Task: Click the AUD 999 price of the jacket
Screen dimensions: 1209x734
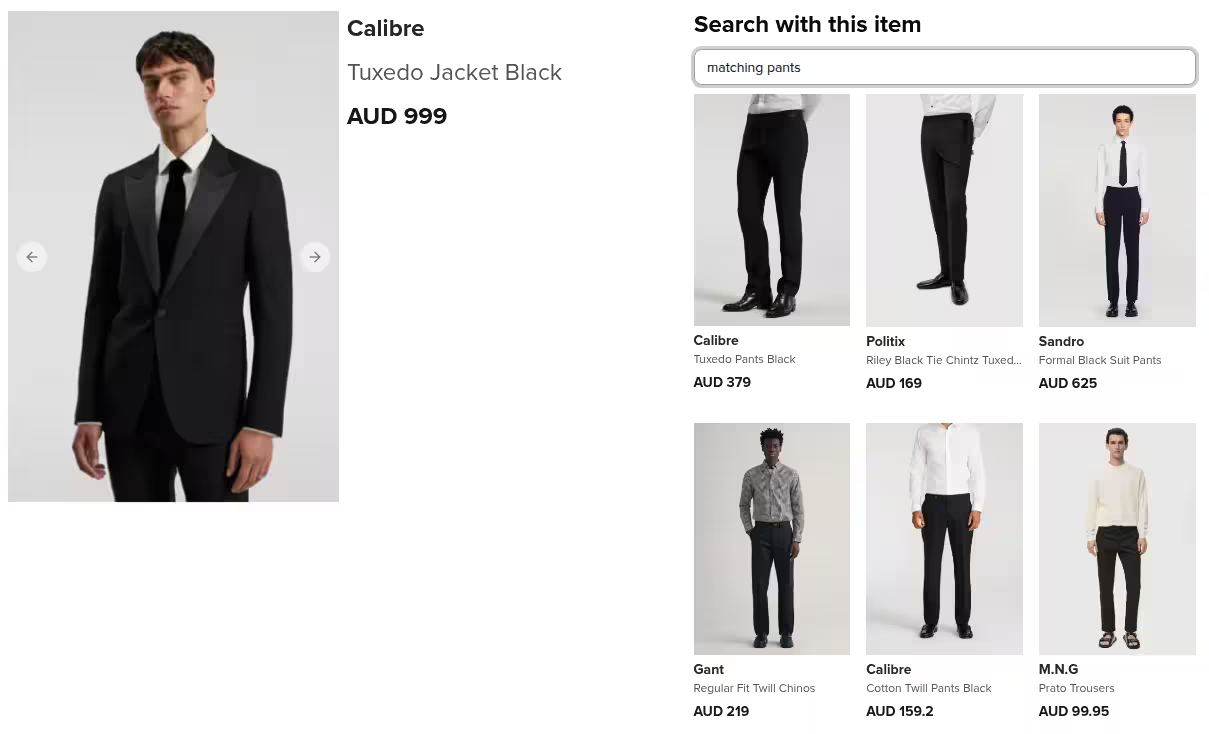Action: (397, 116)
